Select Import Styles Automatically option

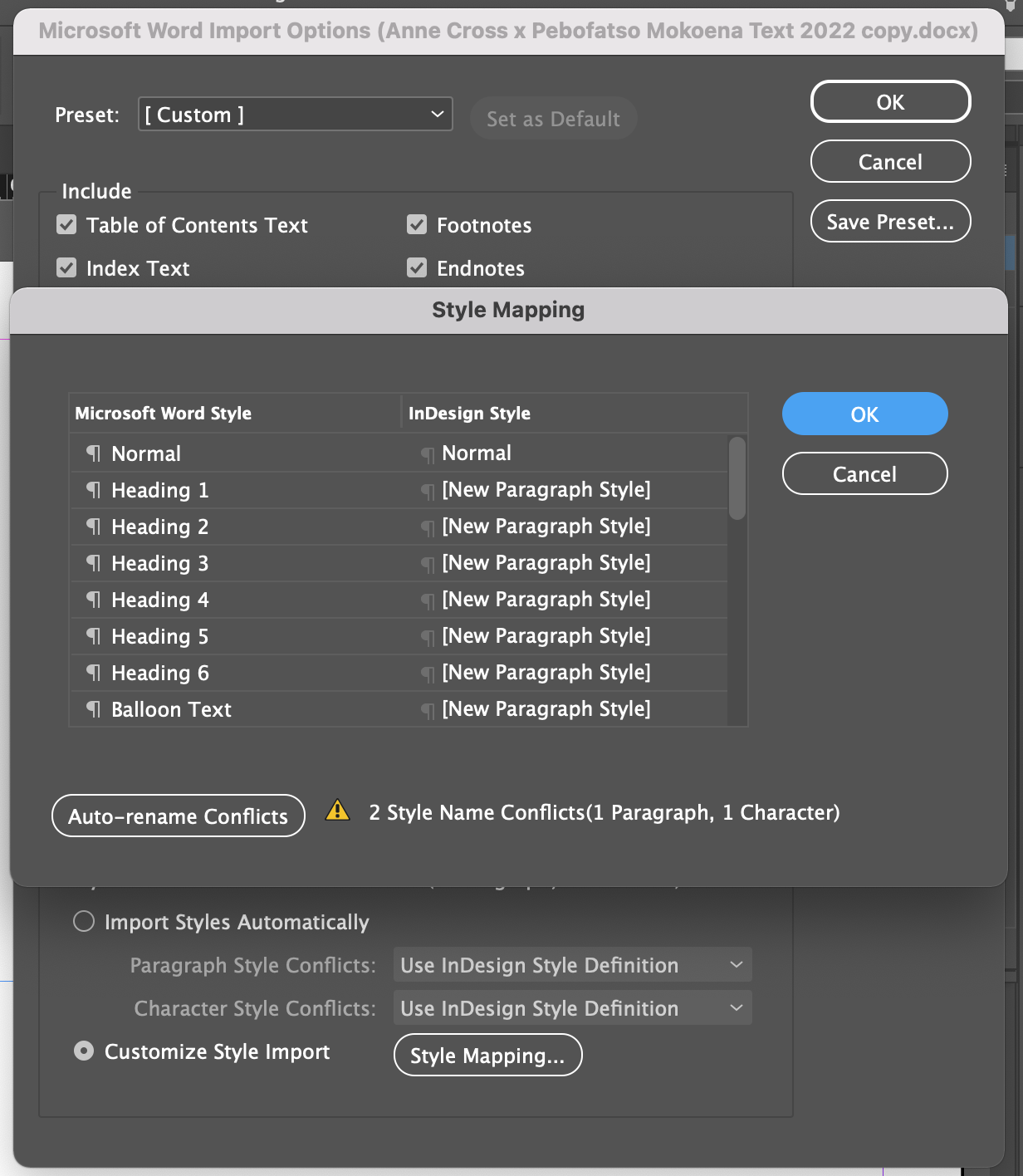click(84, 922)
